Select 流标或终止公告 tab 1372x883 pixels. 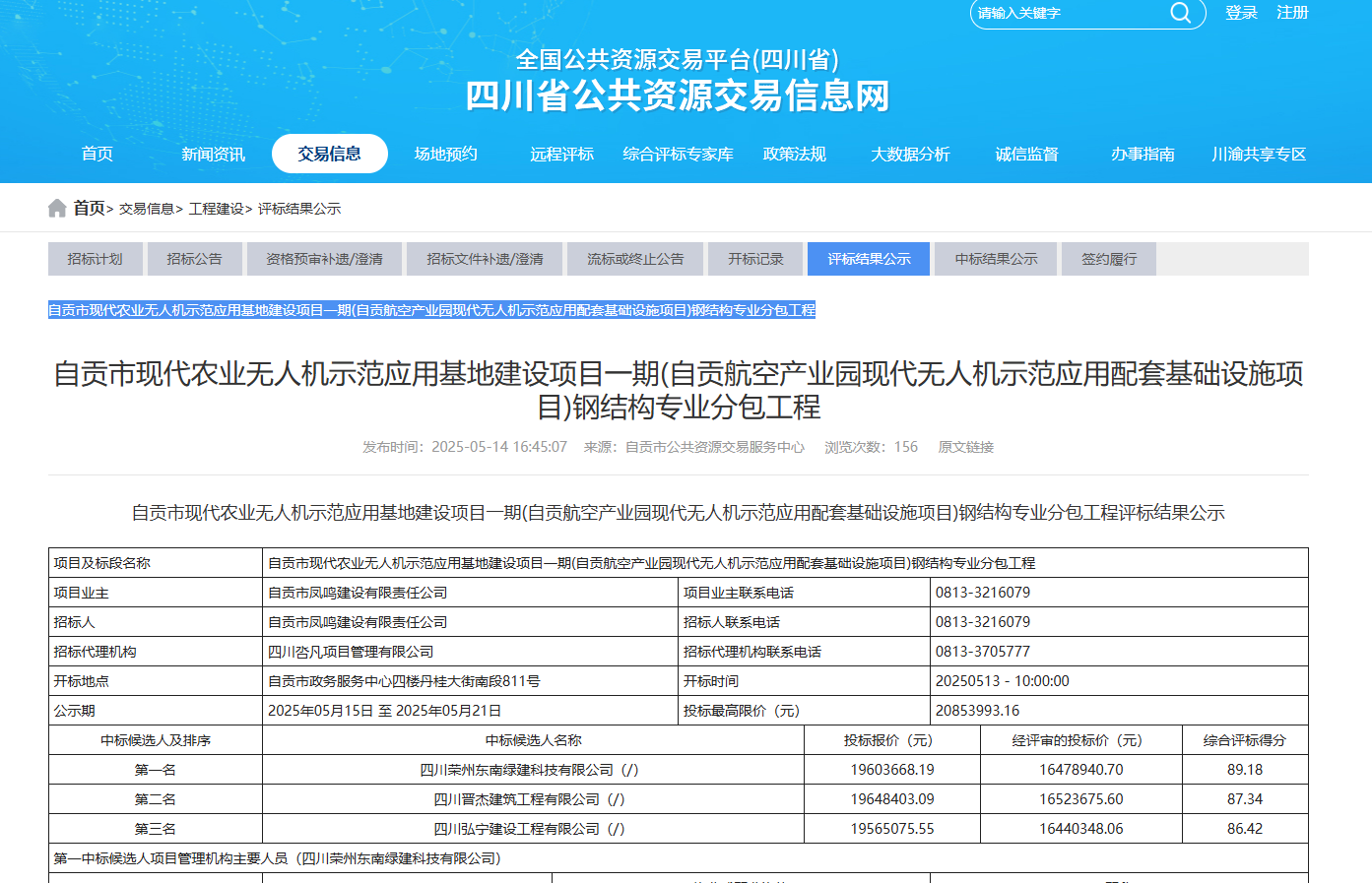(635, 259)
